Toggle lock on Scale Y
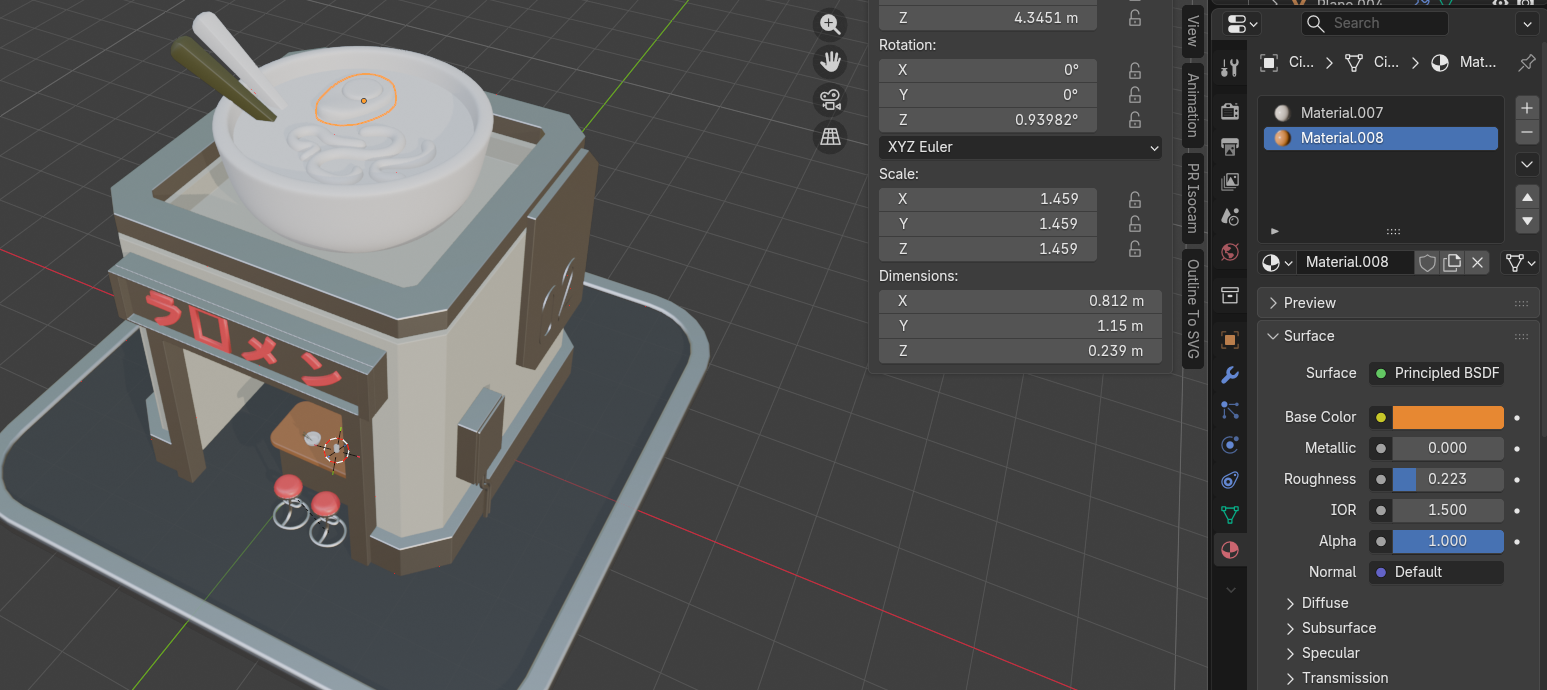This screenshot has height=690, width=1547. tap(1135, 224)
